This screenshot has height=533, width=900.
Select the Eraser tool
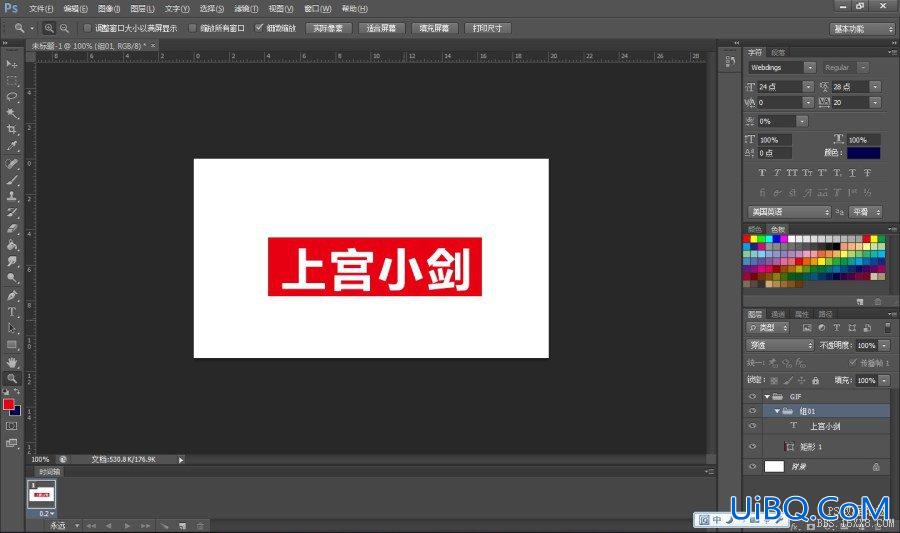pyautogui.click(x=11, y=228)
